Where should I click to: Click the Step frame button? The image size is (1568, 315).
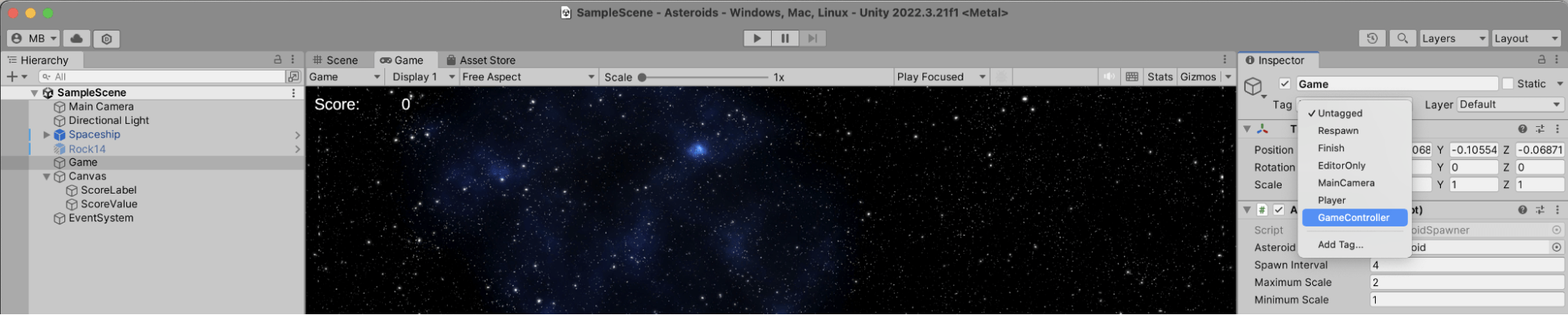813,38
